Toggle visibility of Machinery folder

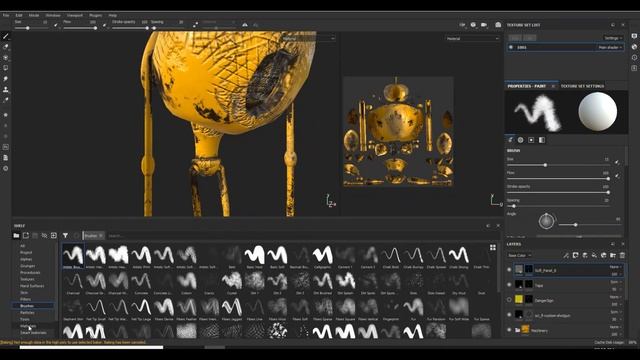click(x=509, y=330)
